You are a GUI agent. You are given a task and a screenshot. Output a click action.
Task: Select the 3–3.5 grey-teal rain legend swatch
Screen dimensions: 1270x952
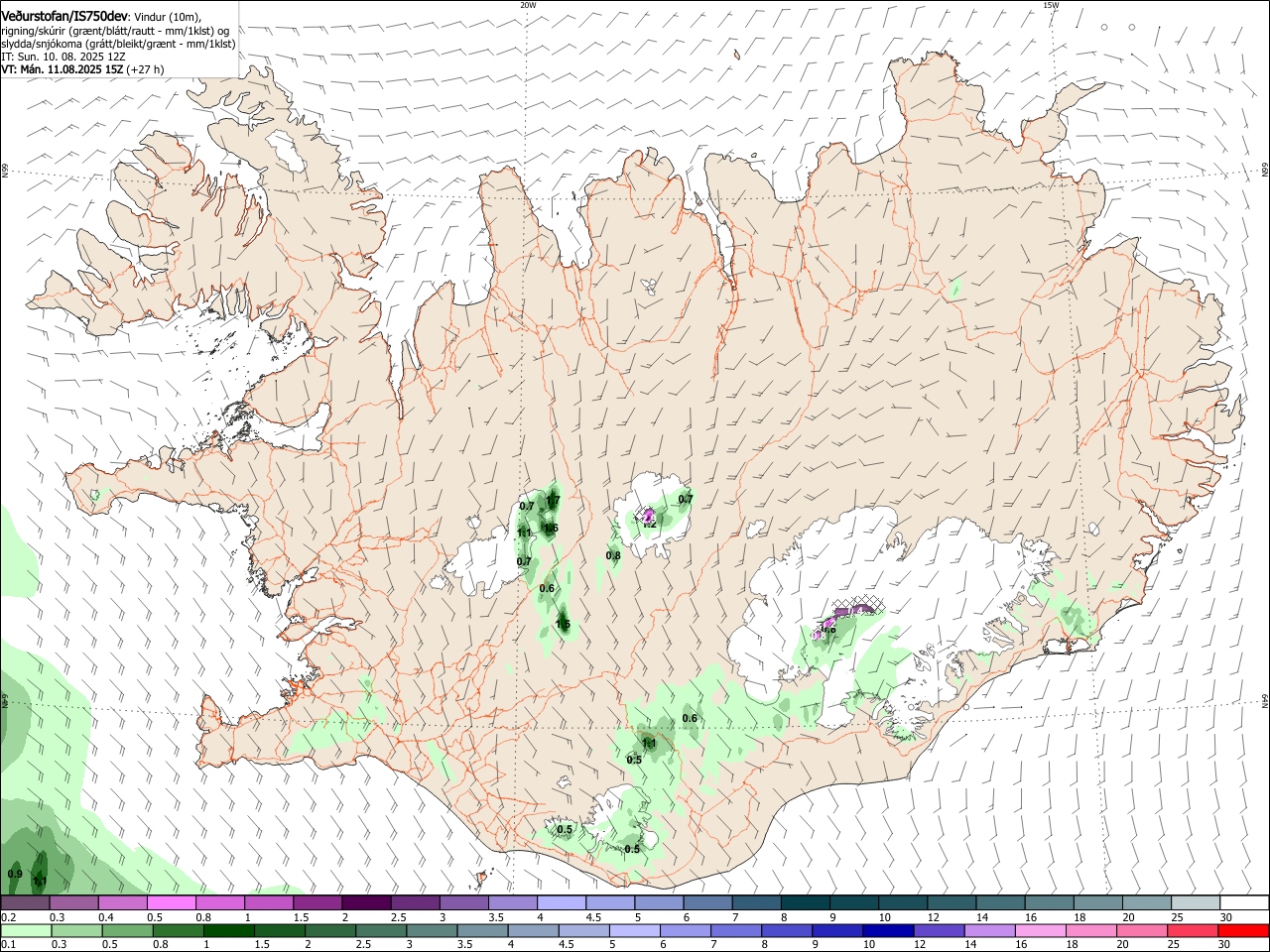coord(433,931)
